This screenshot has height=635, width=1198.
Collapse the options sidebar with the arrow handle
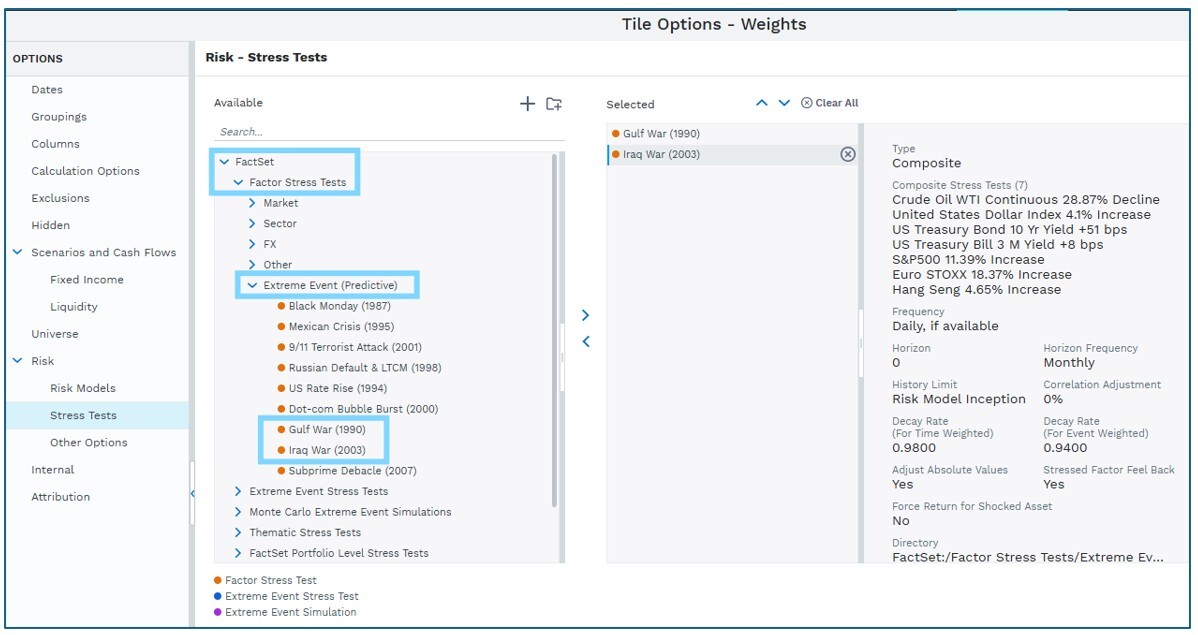(x=192, y=493)
